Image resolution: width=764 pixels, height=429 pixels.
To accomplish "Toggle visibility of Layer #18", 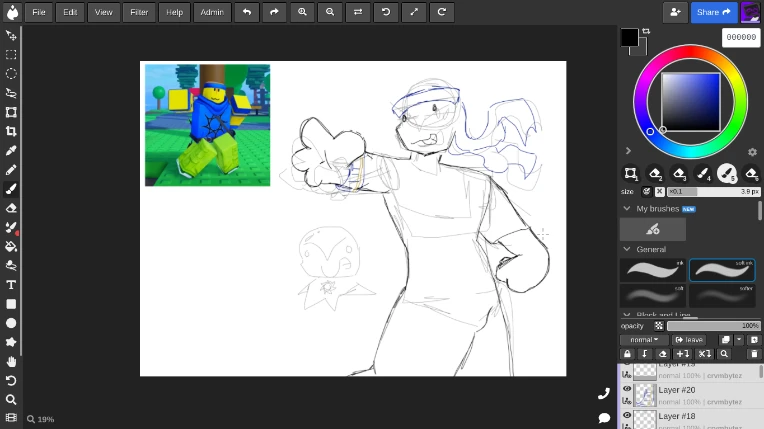I will click(x=627, y=415).
